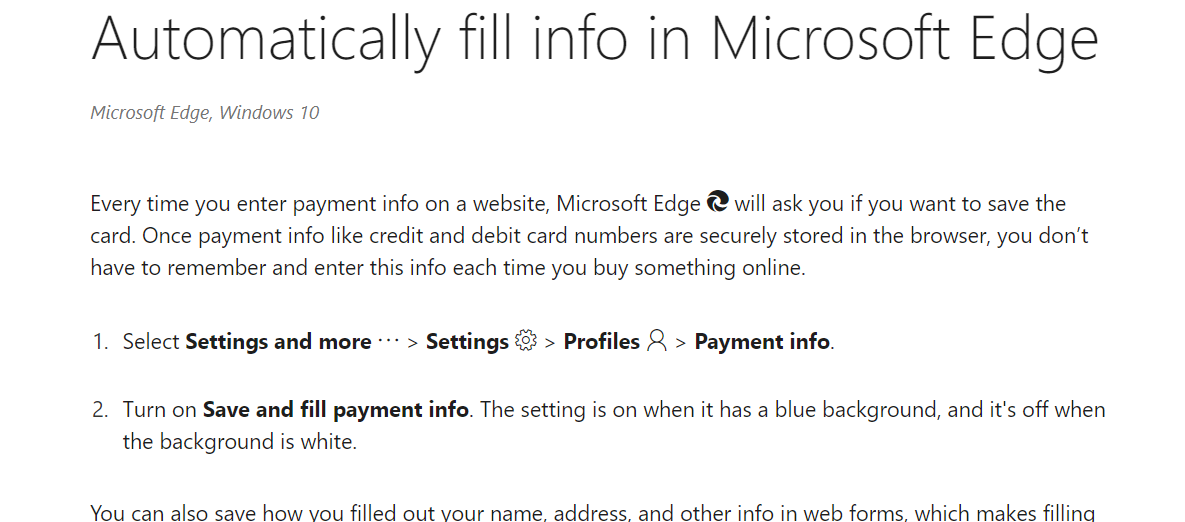Click 'the background is white.' line
This screenshot has height=522, width=1185.
(240, 442)
